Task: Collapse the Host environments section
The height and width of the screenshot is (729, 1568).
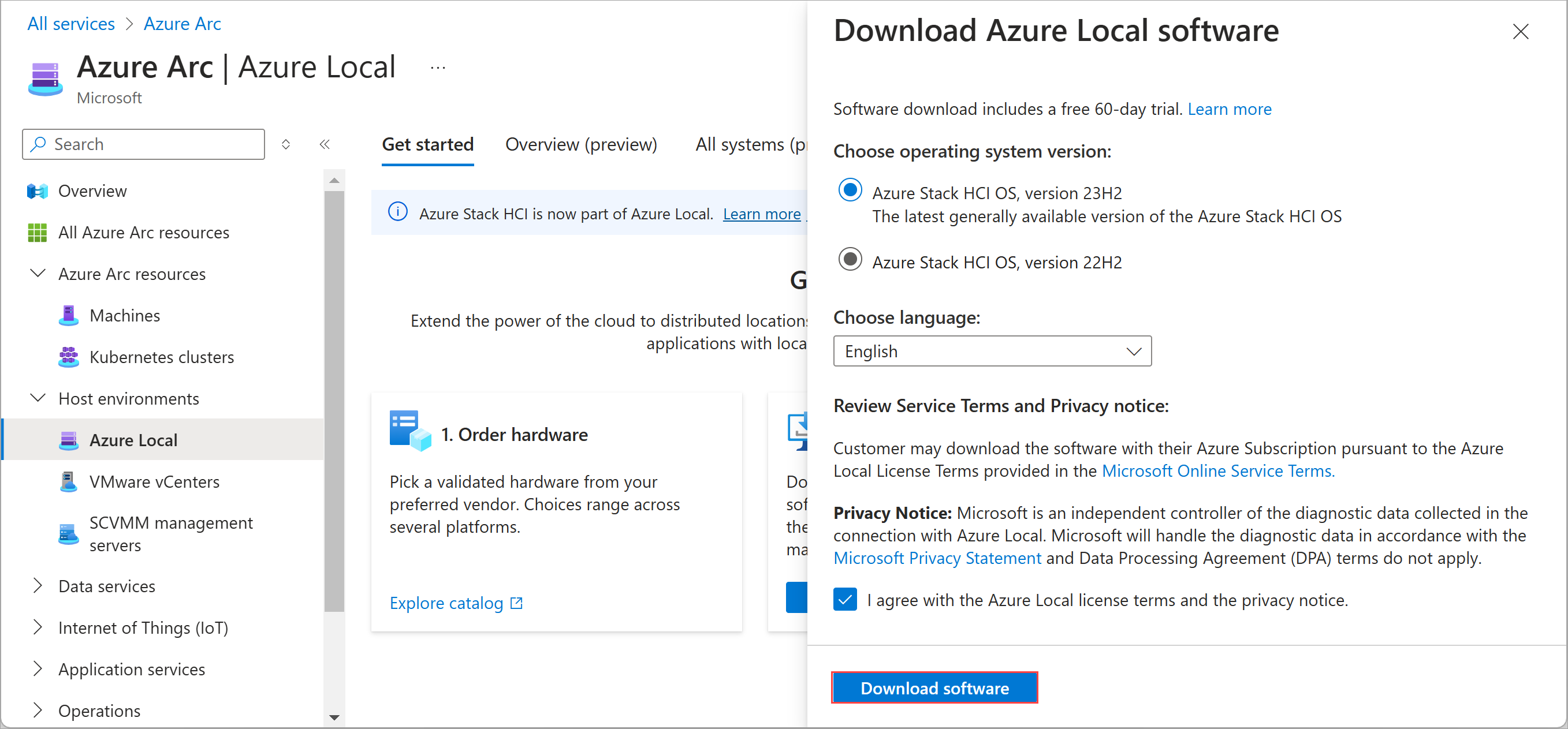Action: click(x=38, y=398)
